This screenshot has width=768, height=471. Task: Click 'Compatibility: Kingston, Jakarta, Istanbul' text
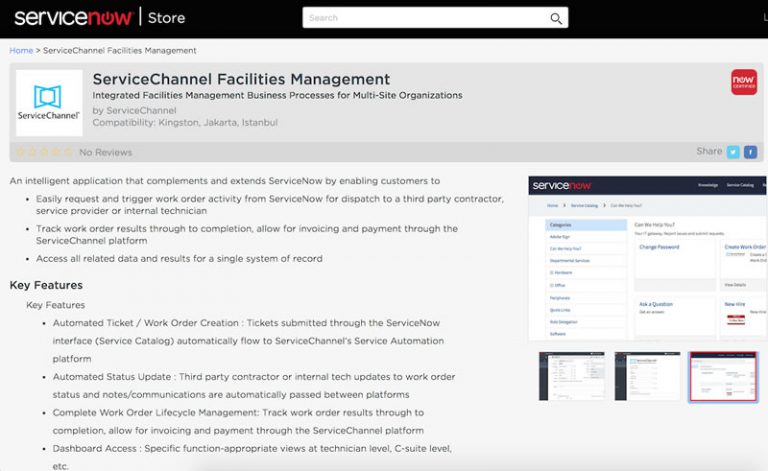185,122
